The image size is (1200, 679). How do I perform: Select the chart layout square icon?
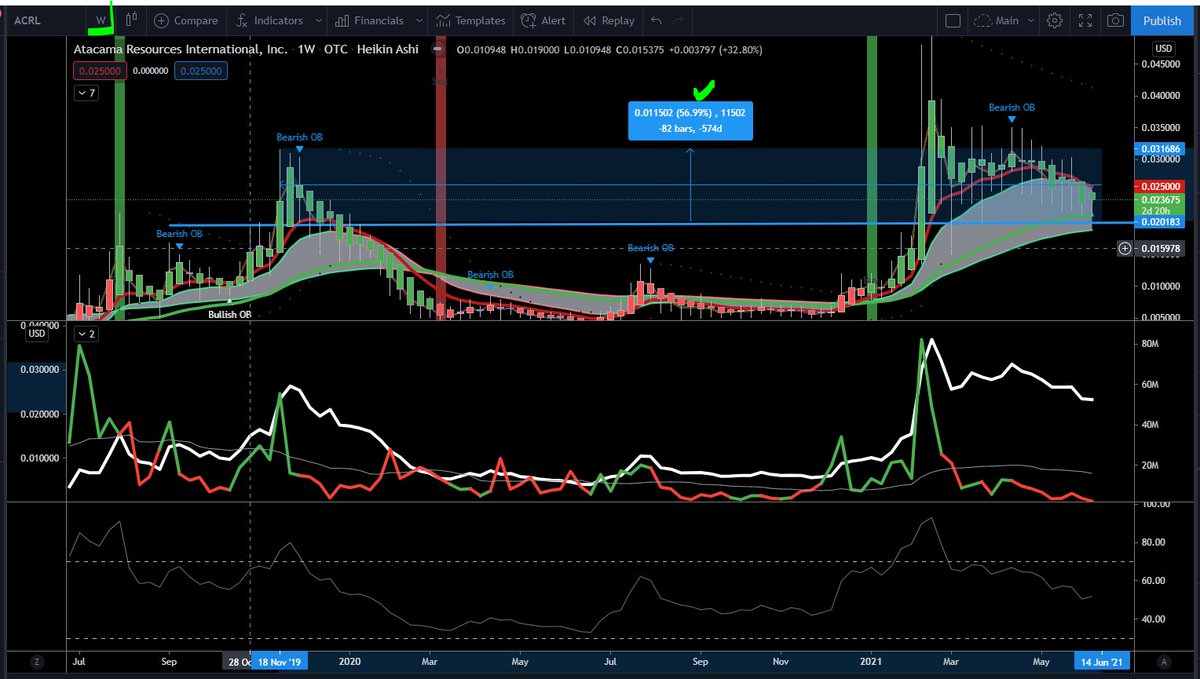[952, 20]
